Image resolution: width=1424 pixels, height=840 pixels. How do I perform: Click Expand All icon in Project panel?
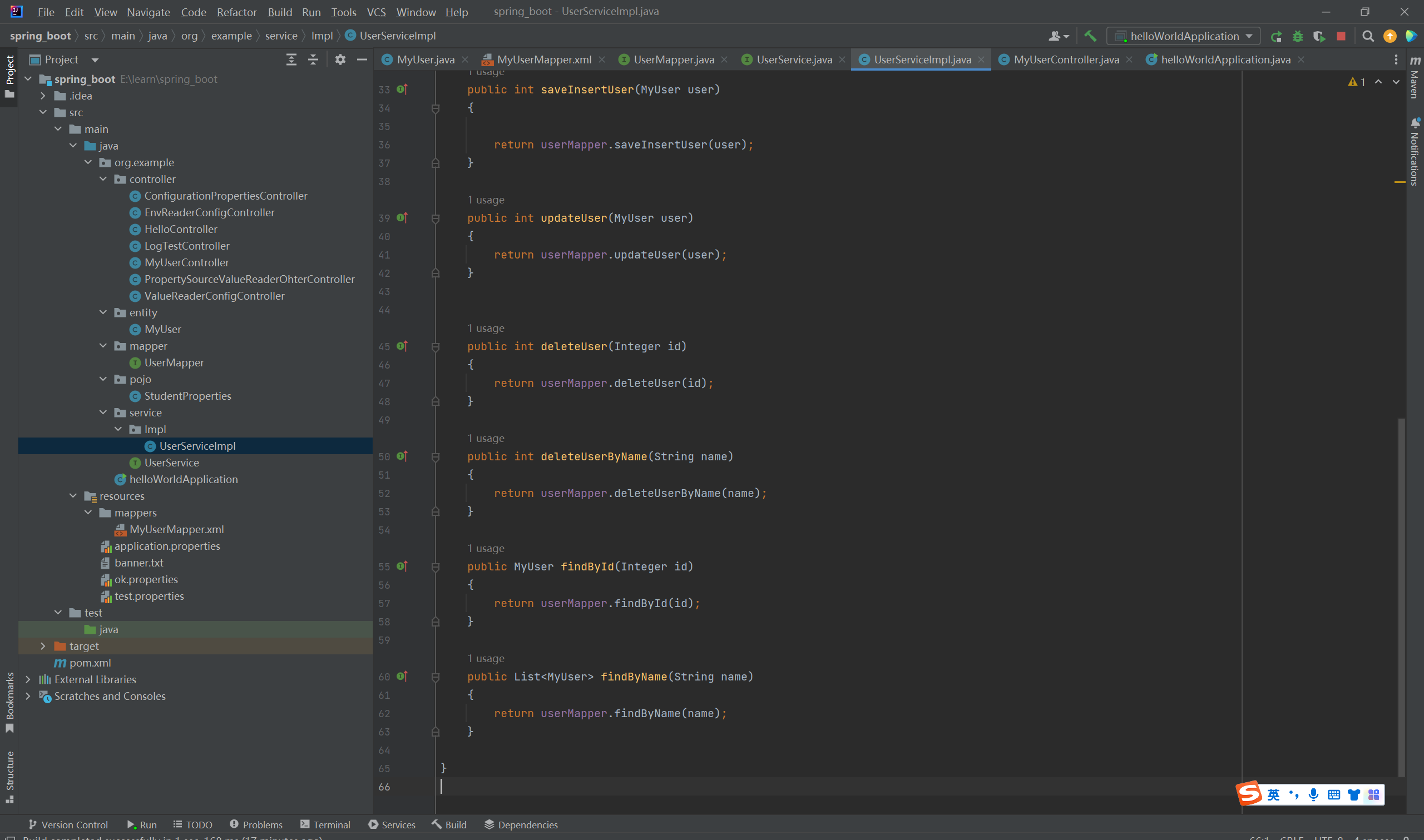click(x=291, y=59)
